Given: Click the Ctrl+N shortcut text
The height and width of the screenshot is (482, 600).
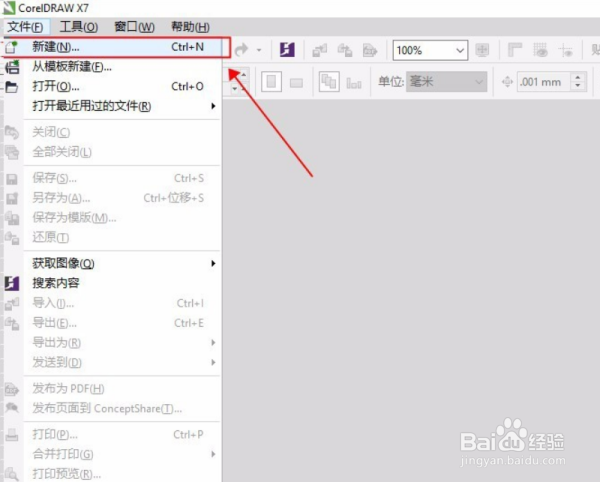Looking at the screenshot, I should point(188,47).
